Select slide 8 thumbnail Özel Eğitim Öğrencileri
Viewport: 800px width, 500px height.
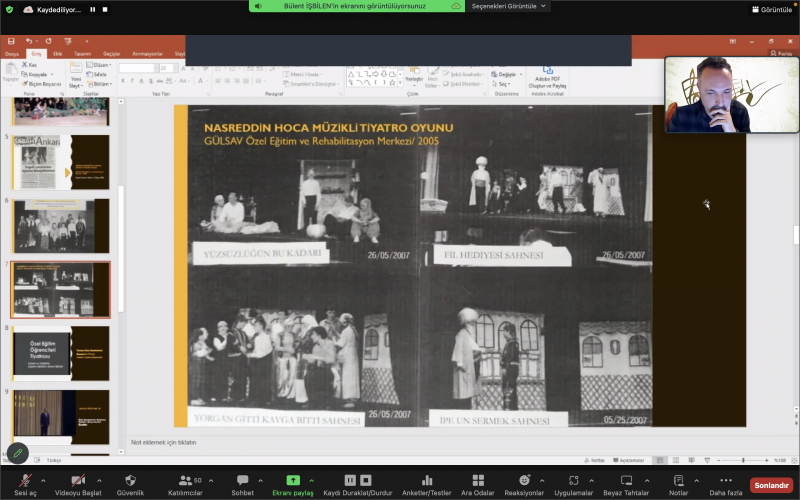coord(61,354)
